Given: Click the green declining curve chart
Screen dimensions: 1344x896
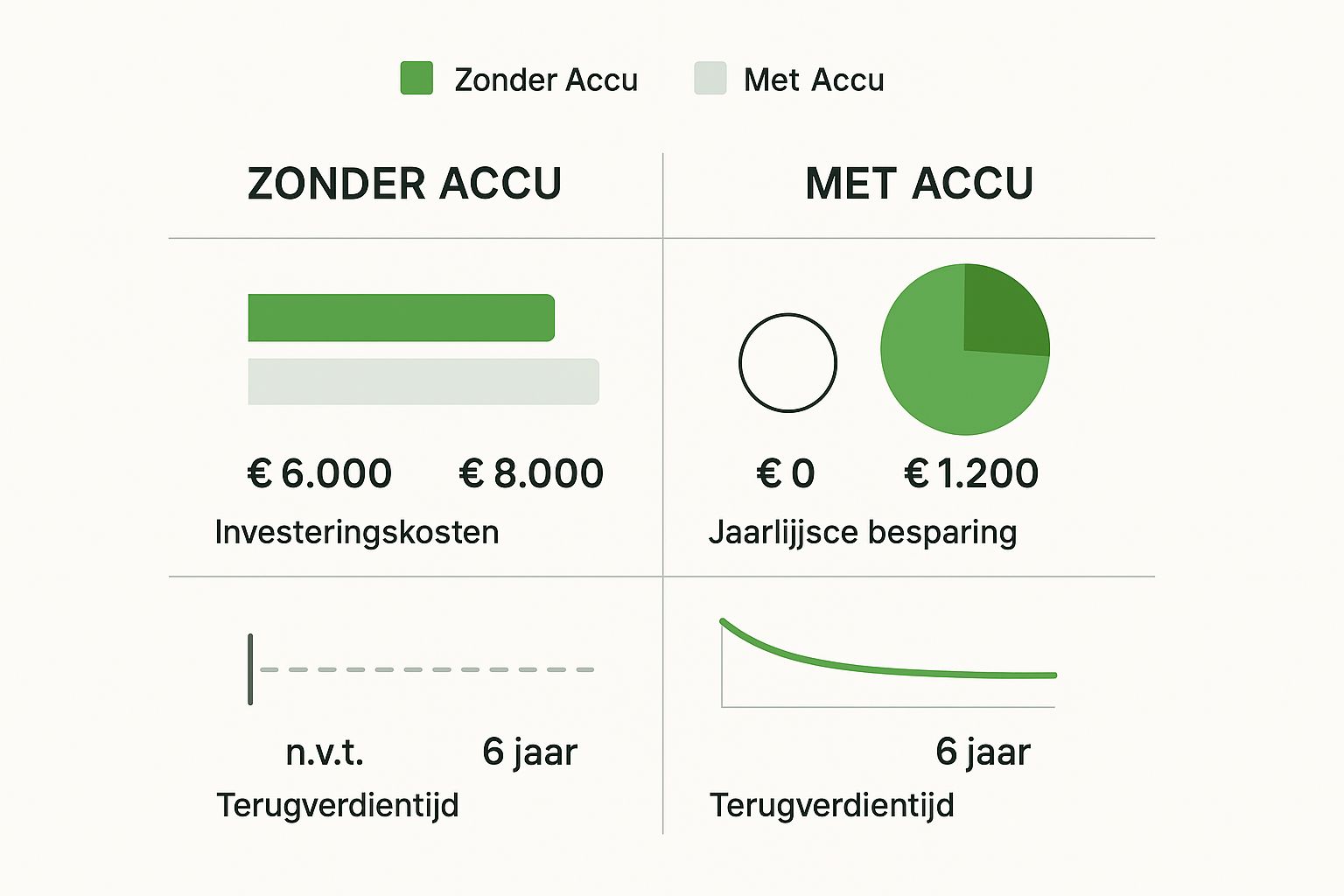Looking at the screenshot, I should [888, 662].
